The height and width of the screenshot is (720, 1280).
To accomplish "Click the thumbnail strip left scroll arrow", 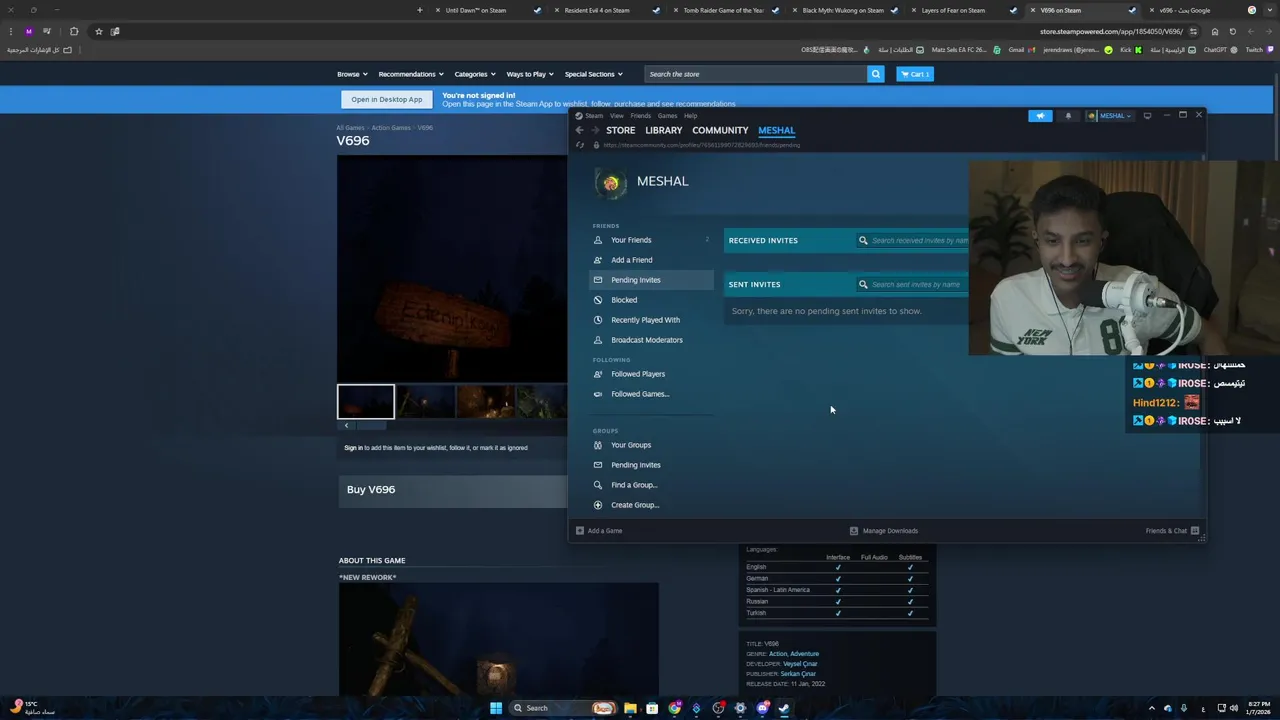I will pos(346,426).
